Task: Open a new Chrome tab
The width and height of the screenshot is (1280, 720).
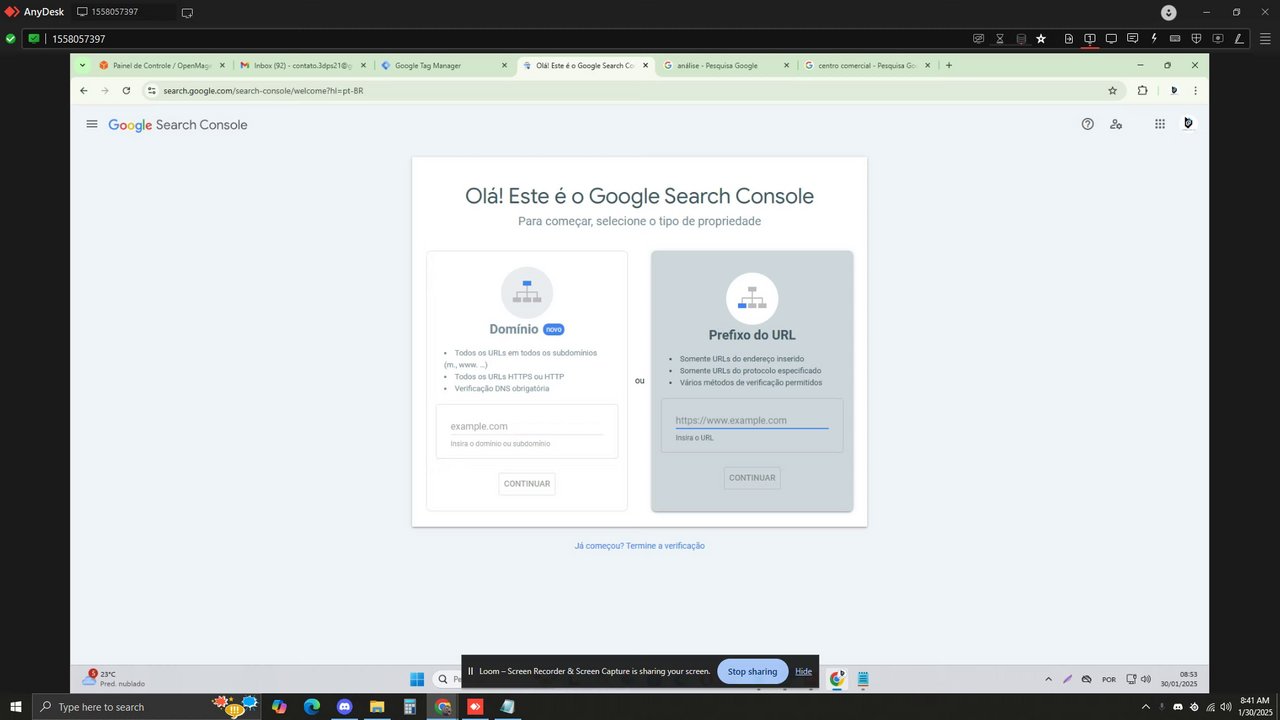Action: (x=949, y=65)
